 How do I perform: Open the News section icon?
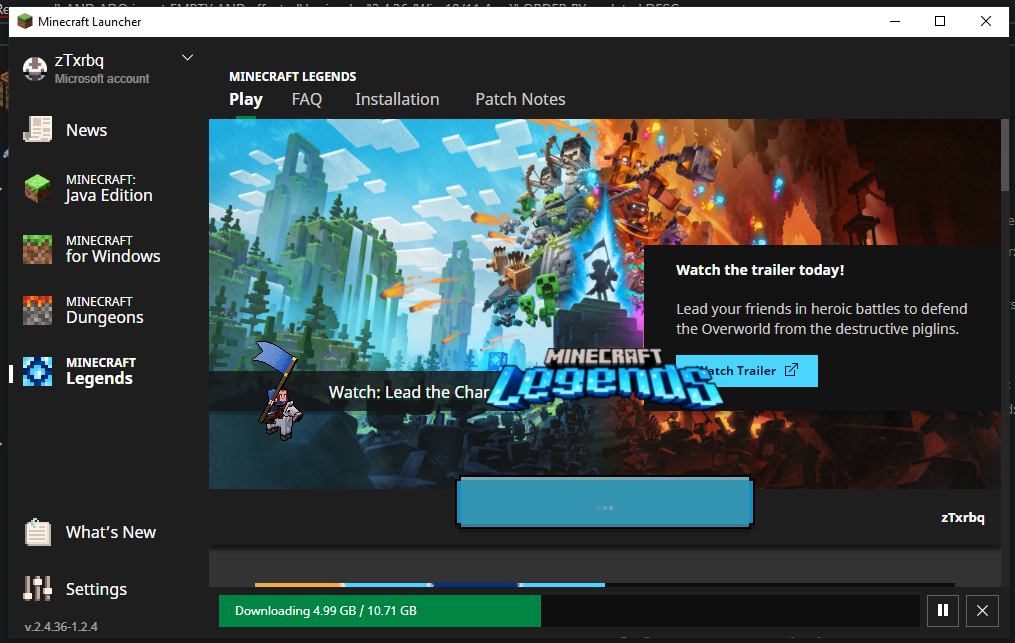pos(38,130)
